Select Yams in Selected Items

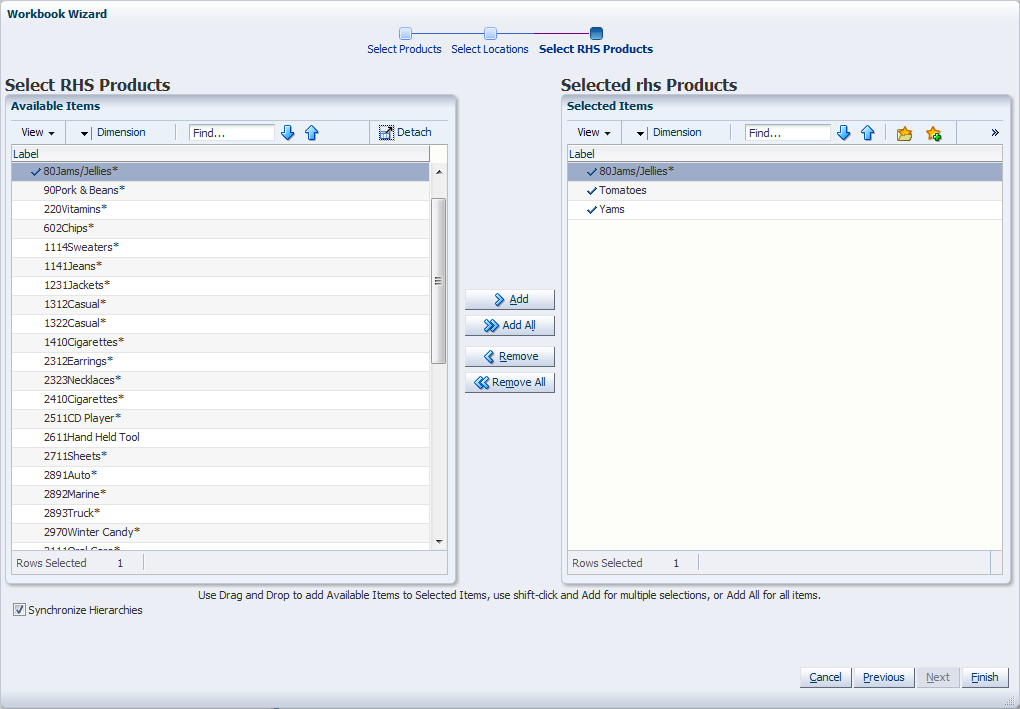pyautogui.click(x=785, y=209)
